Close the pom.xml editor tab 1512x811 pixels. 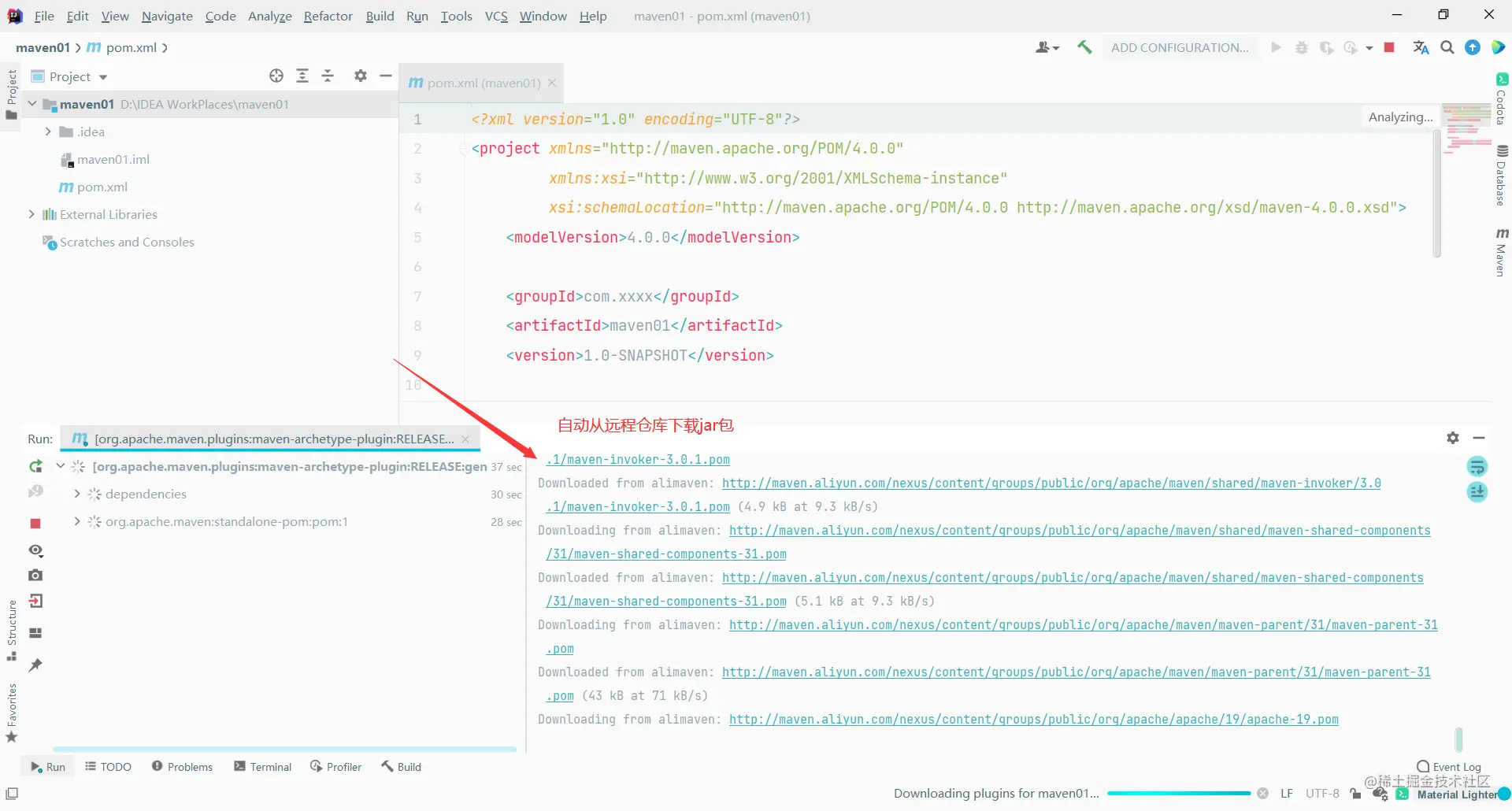(x=552, y=83)
